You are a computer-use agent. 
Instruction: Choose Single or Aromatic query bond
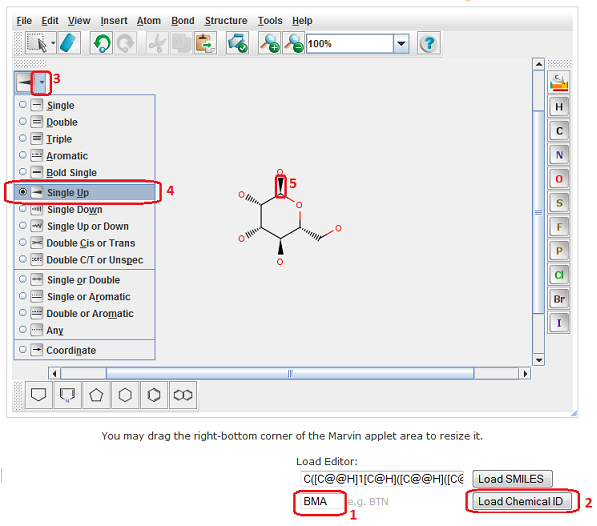point(85,296)
